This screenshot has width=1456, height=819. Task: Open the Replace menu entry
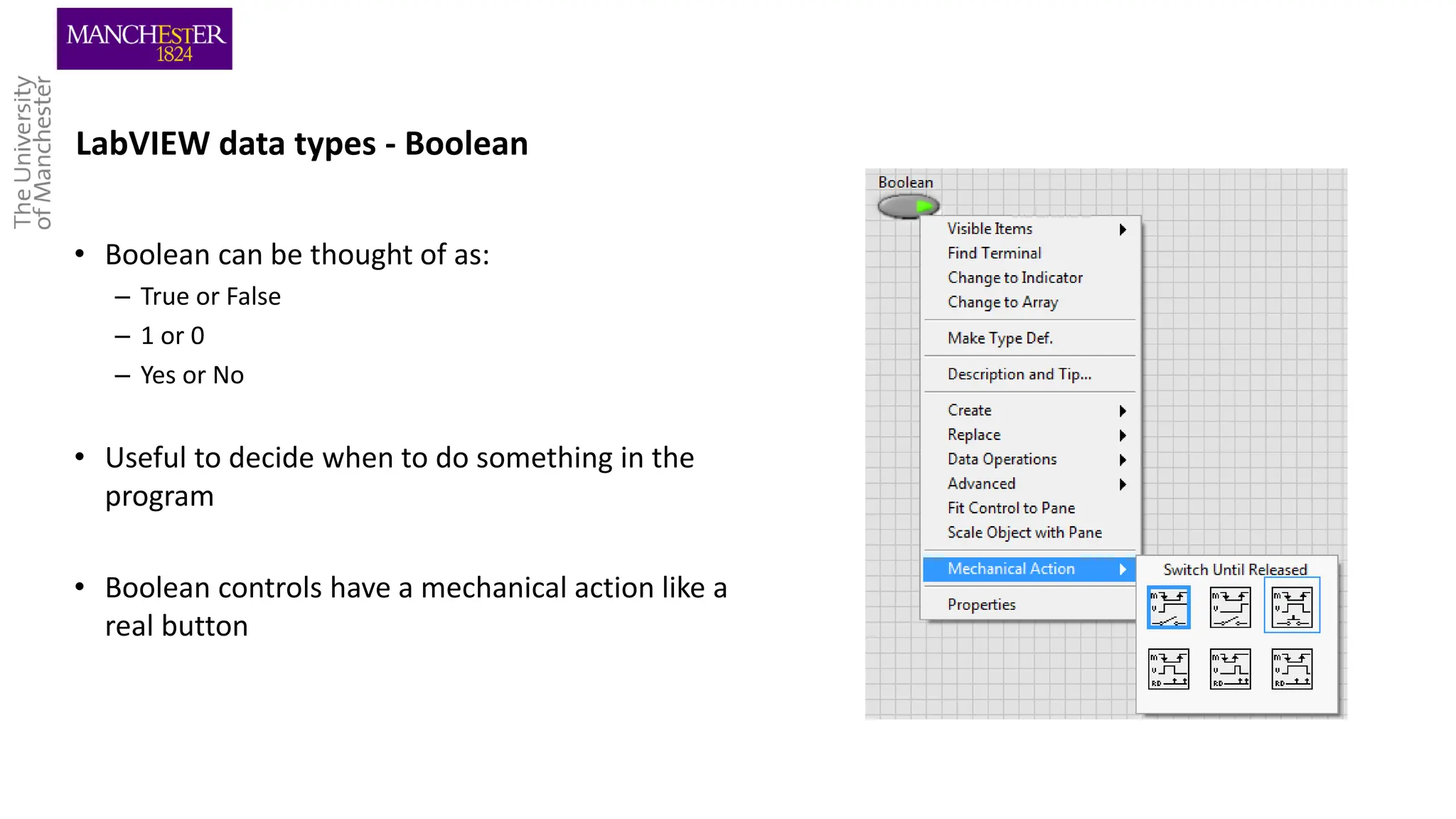[x=1030, y=435]
